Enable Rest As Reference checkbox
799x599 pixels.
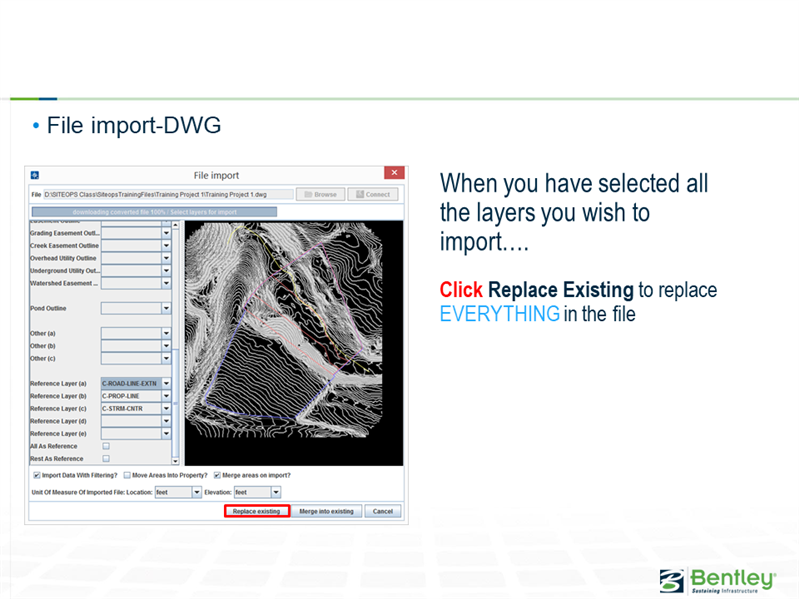point(106,458)
